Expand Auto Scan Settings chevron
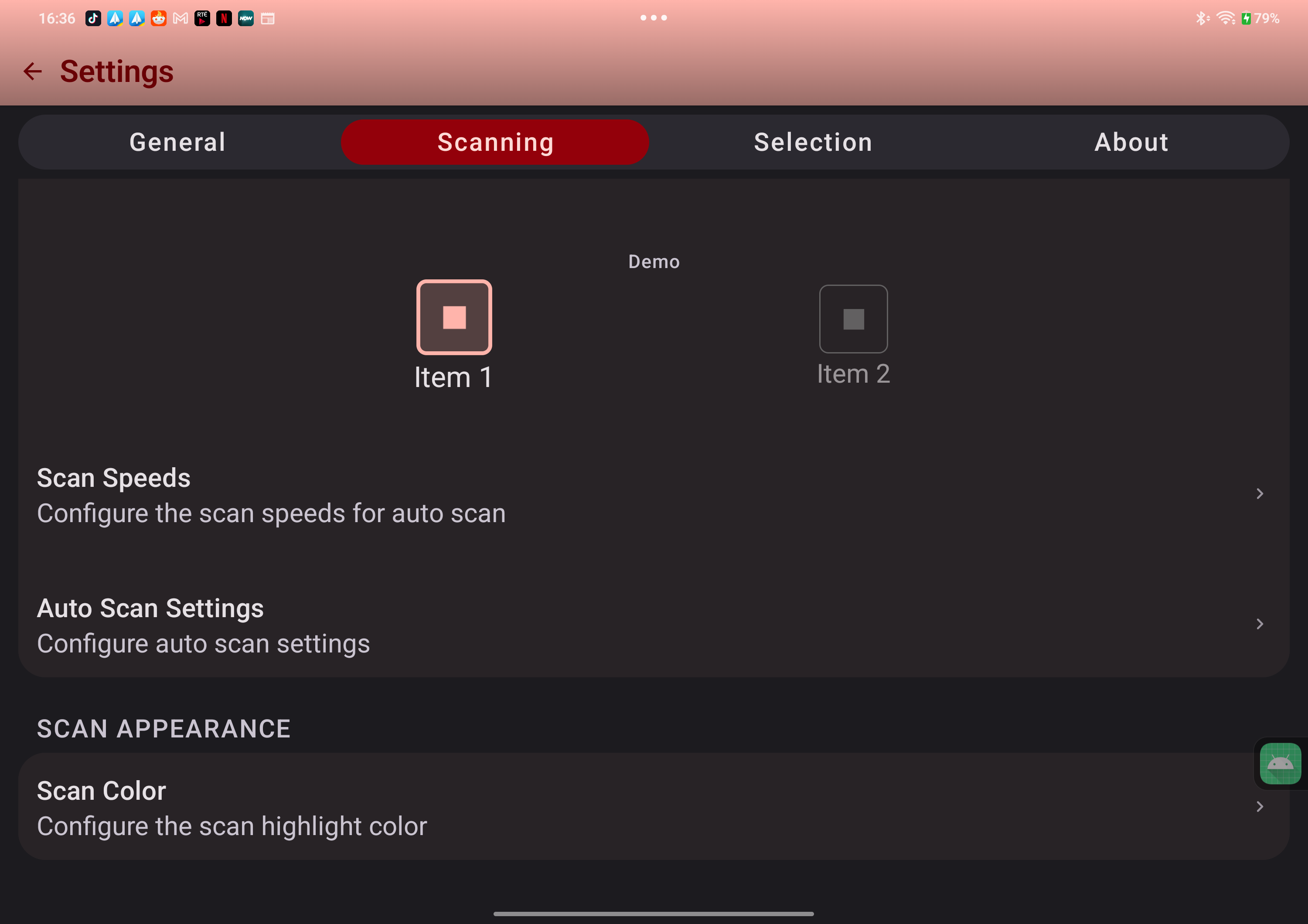 (1260, 624)
